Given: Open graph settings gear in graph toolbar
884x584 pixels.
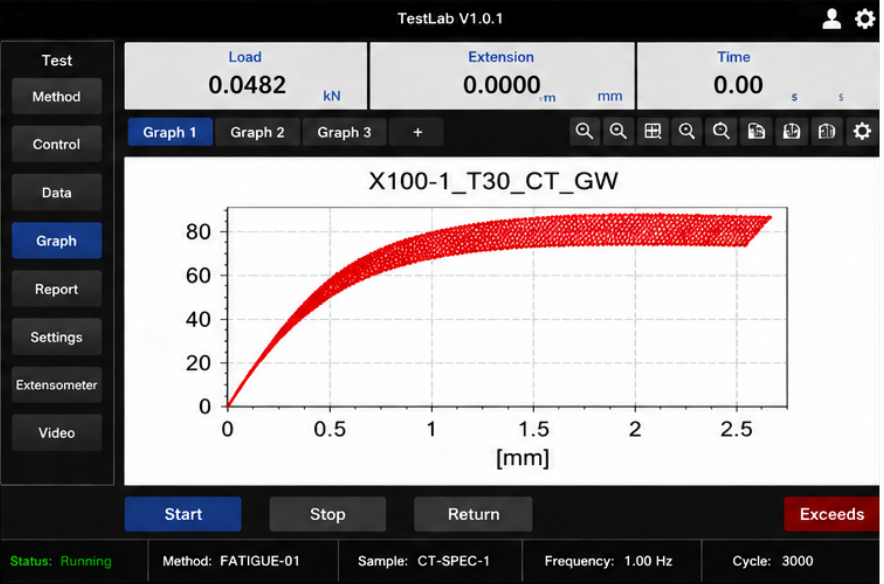Looking at the screenshot, I should point(861,132).
